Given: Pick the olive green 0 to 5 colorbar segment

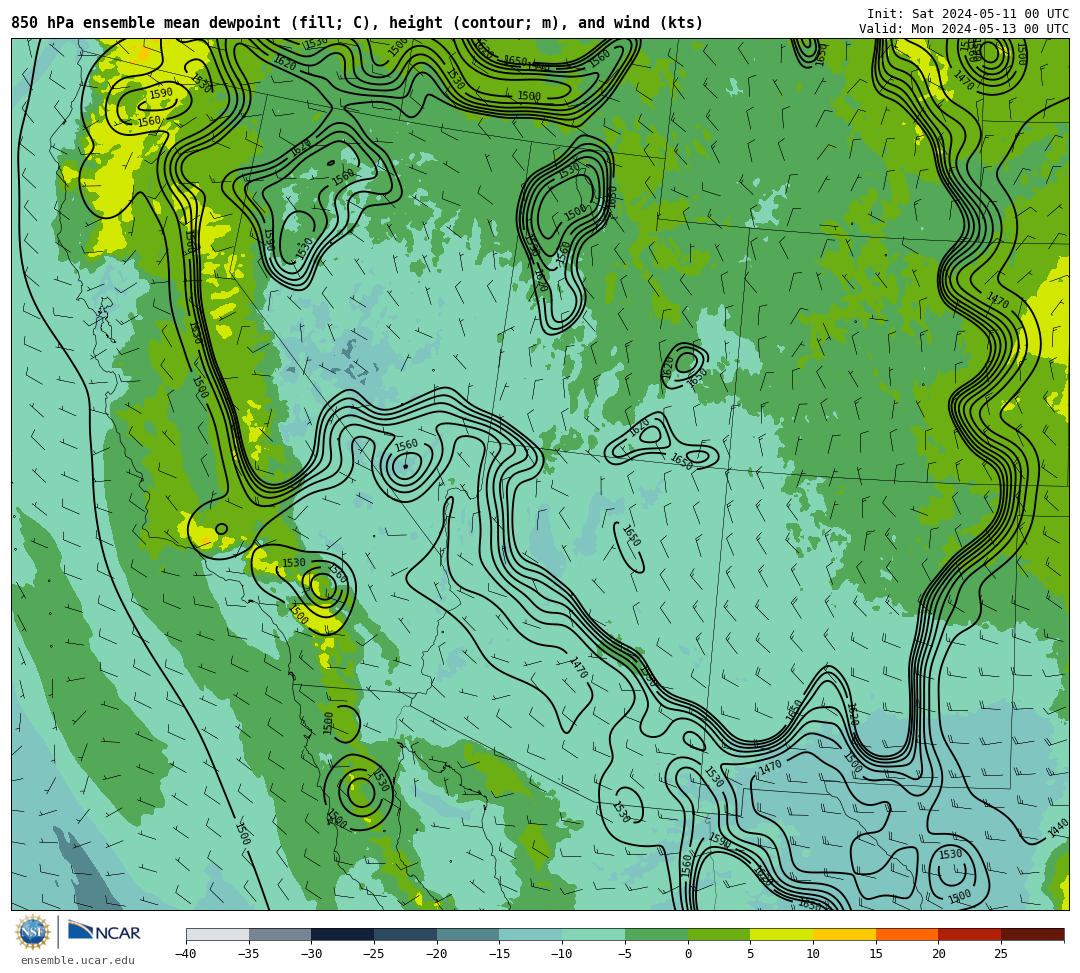Looking at the screenshot, I should coord(719,934).
